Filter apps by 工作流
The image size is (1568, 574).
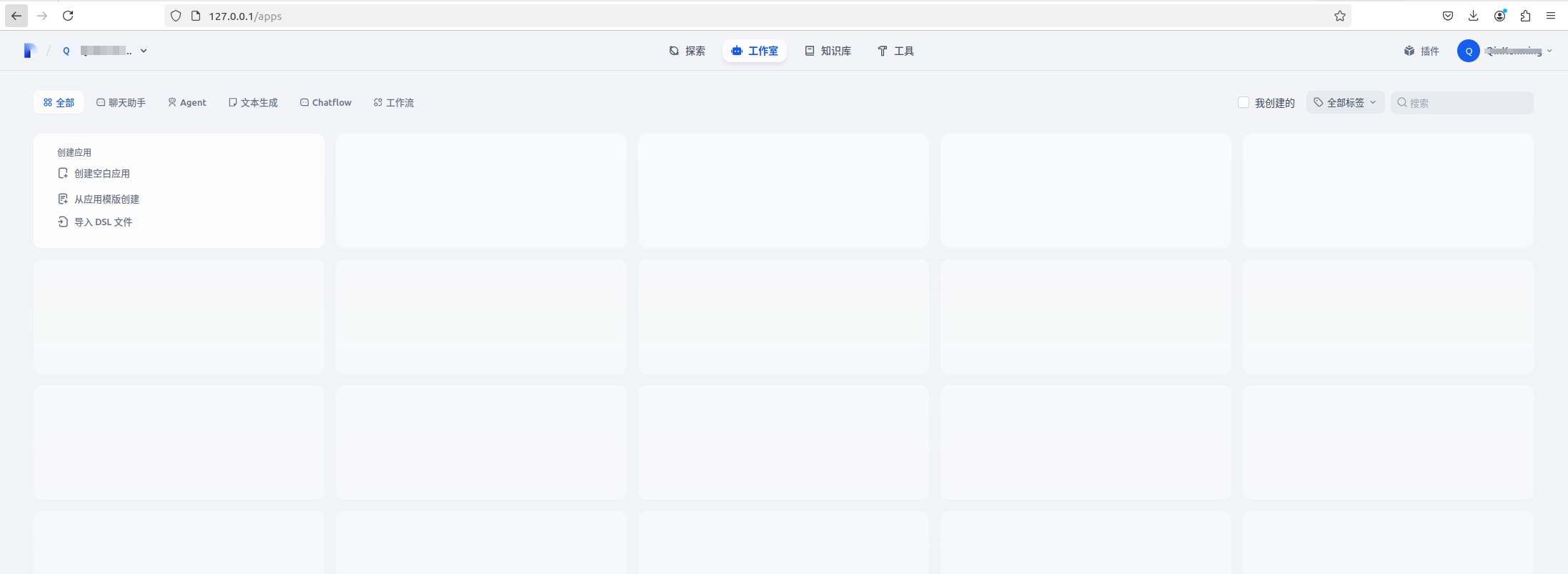click(394, 102)
